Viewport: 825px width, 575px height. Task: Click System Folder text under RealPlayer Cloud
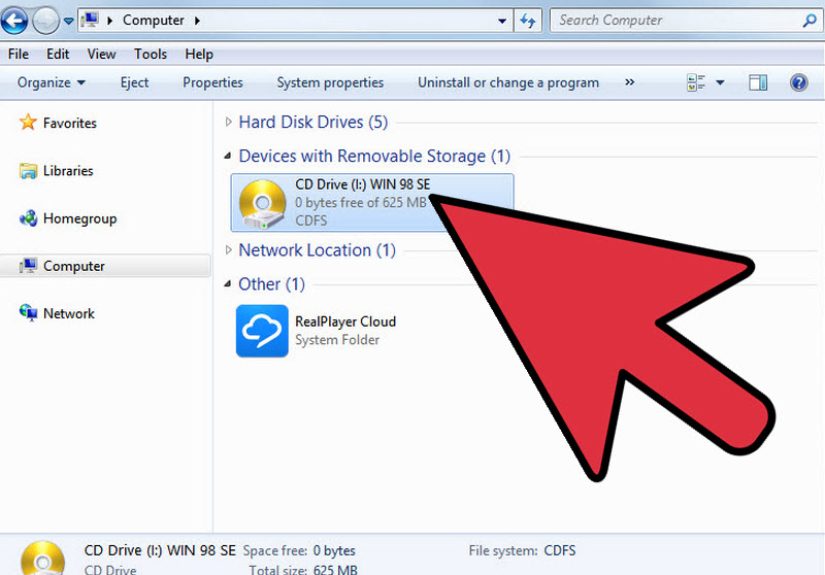[x=337, y=340]
